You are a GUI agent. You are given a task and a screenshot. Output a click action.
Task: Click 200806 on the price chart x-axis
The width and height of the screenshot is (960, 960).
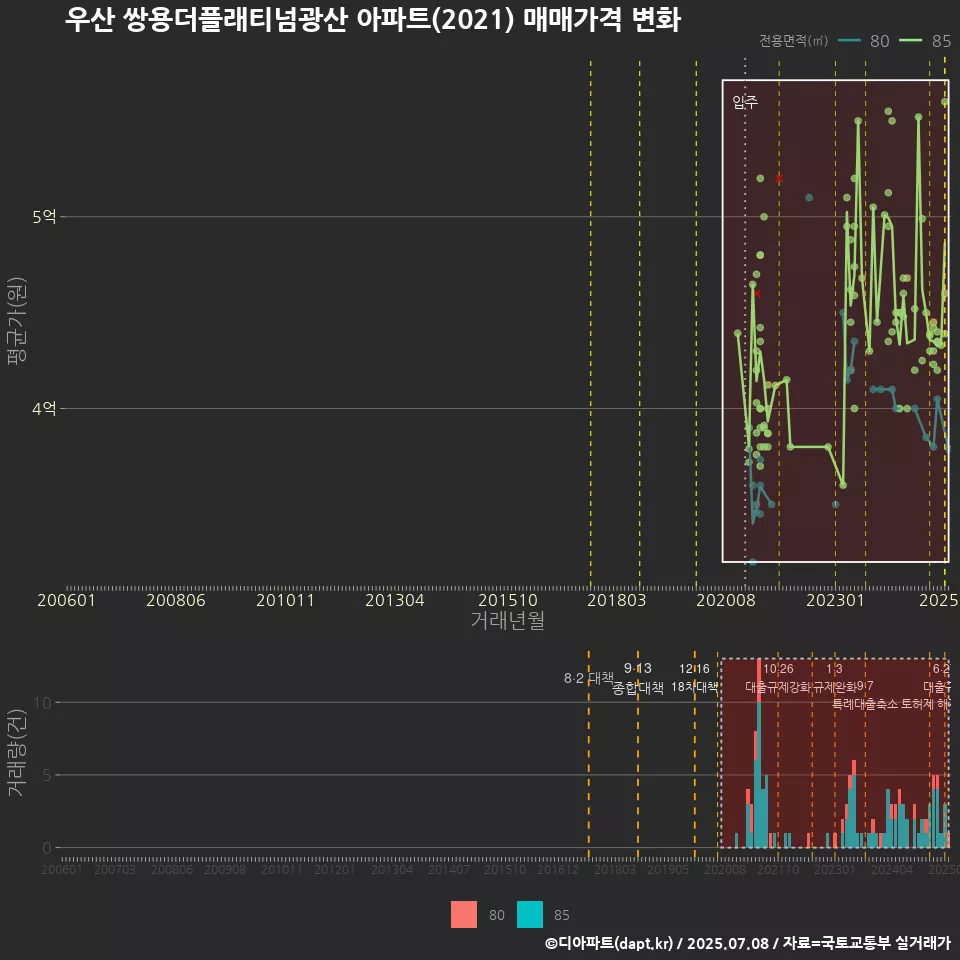[176, 600]
